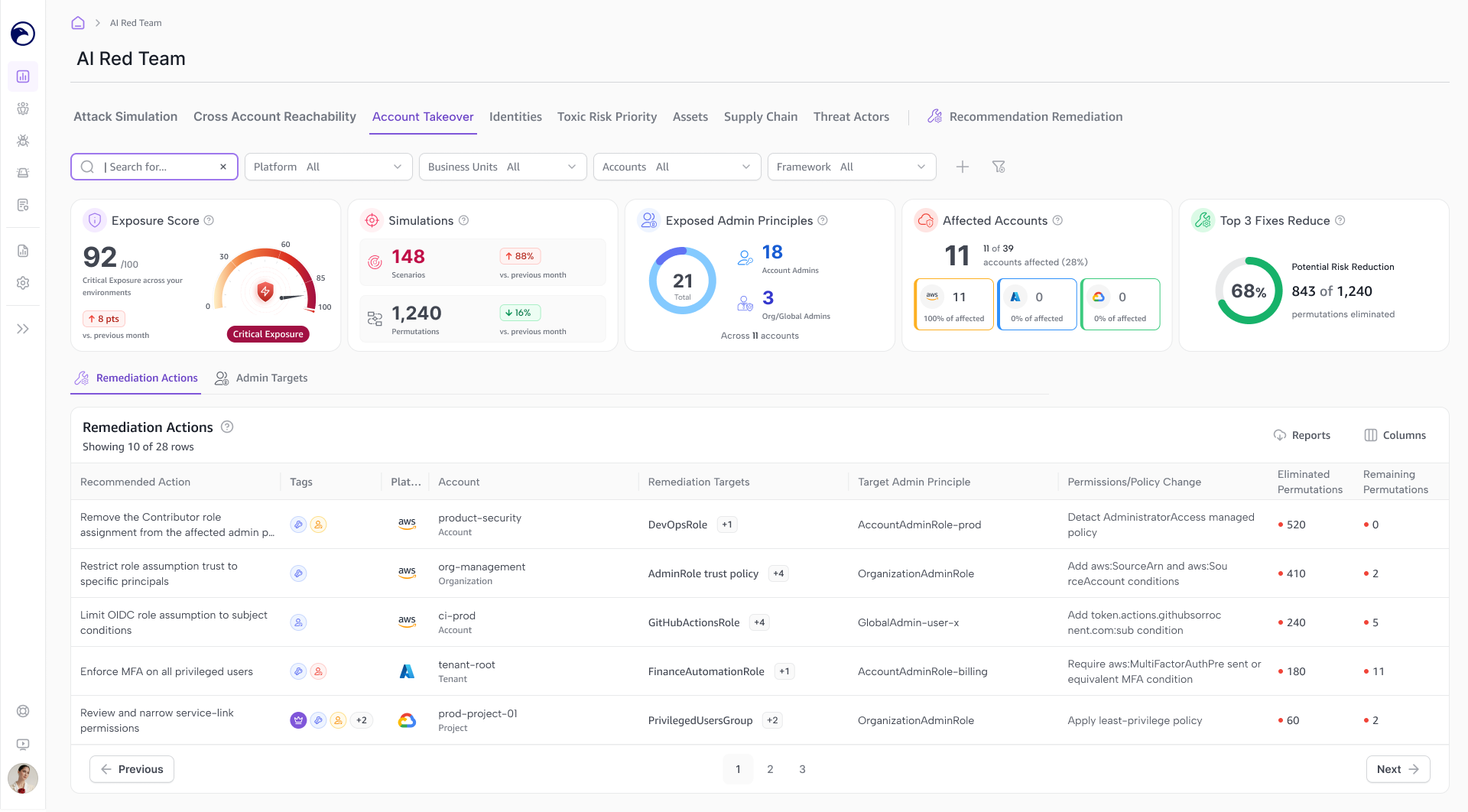
Task: Select the AWS affected accounts card
Action: [x=953, y=304]
